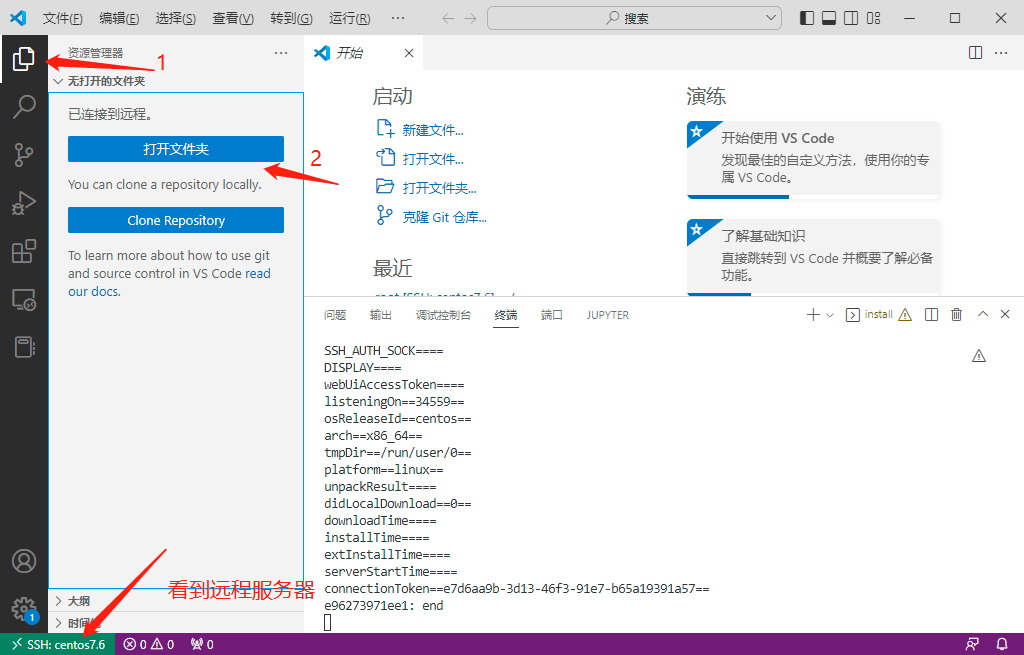
Task: Toggle the secondary side bar layout icon
Action: click(851, 18)
